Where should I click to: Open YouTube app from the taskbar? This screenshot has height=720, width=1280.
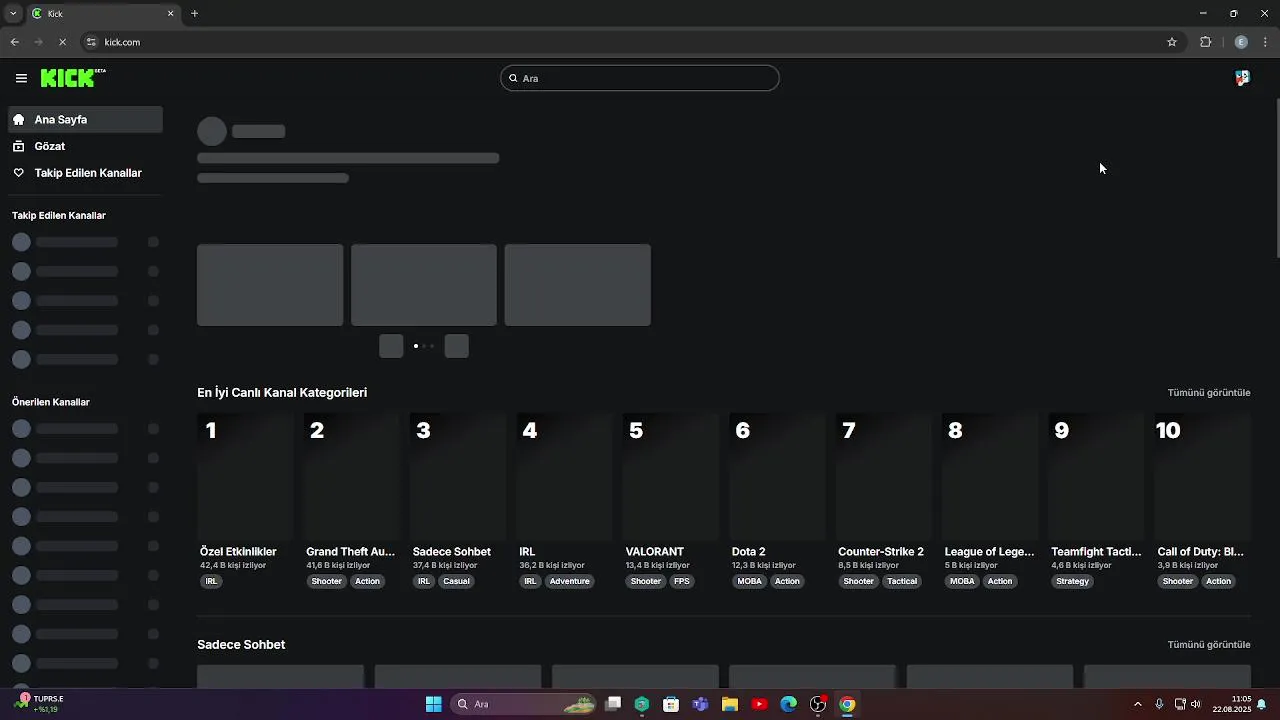[759, 704]
